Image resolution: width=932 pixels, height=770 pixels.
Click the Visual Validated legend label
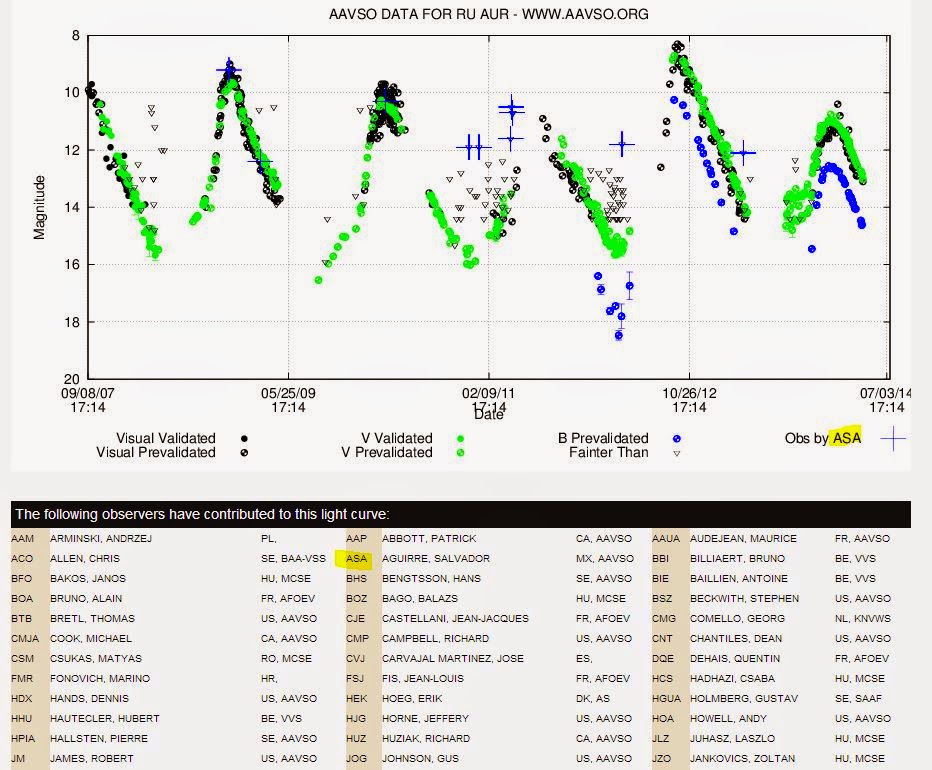[166, 438]
